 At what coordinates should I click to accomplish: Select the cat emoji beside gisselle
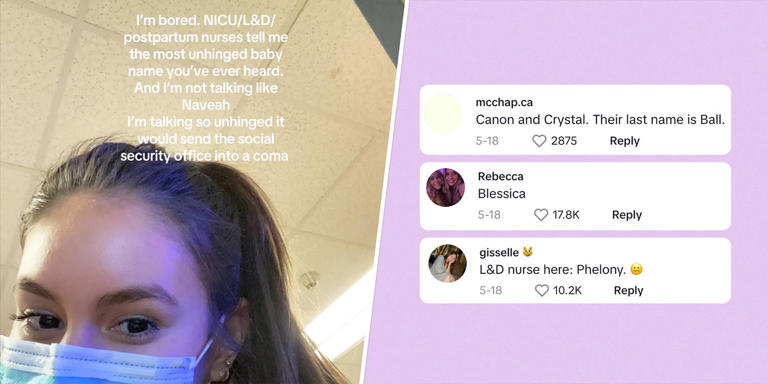coord(528,252)
